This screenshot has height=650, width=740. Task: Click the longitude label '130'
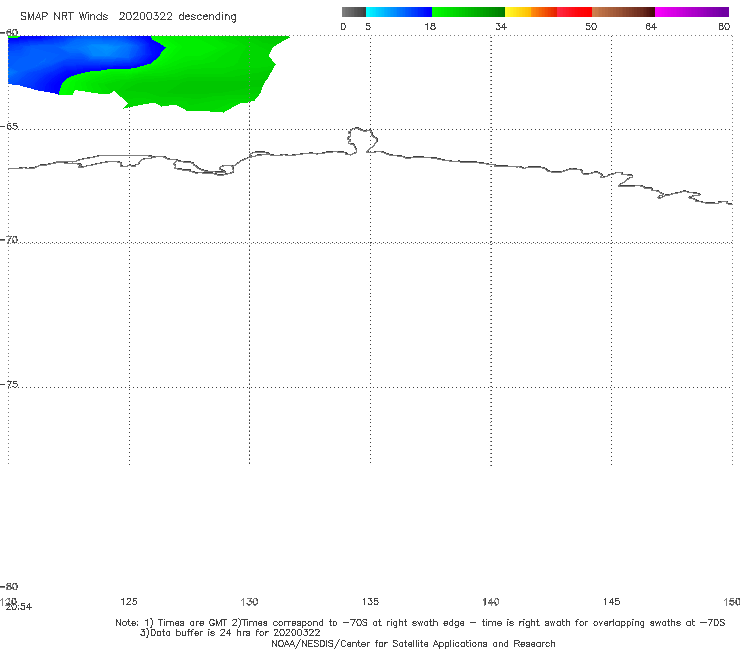click(249, 602)
